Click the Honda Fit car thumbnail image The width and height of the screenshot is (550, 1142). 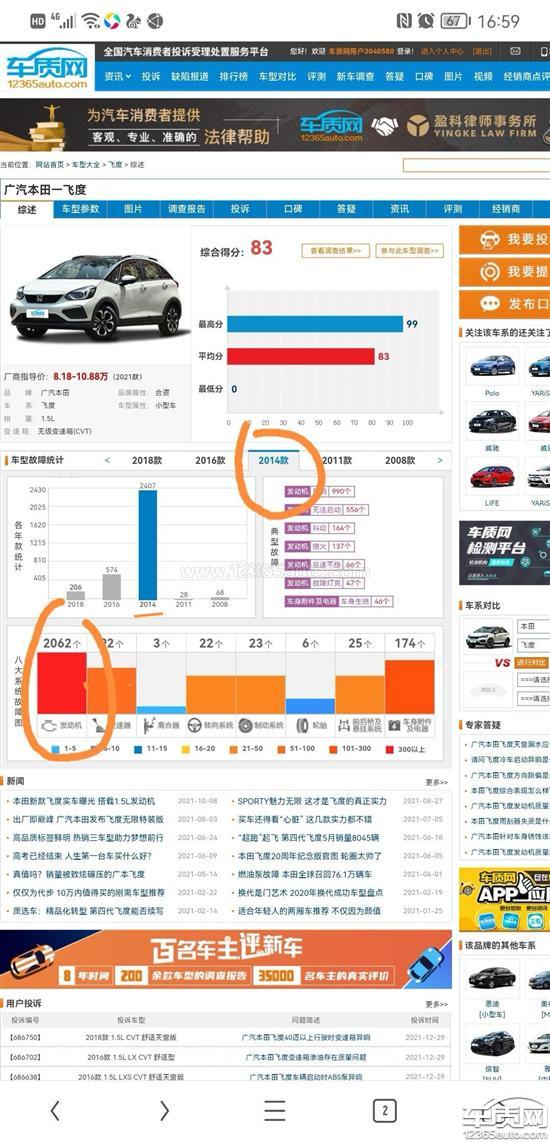pos(95,297)
